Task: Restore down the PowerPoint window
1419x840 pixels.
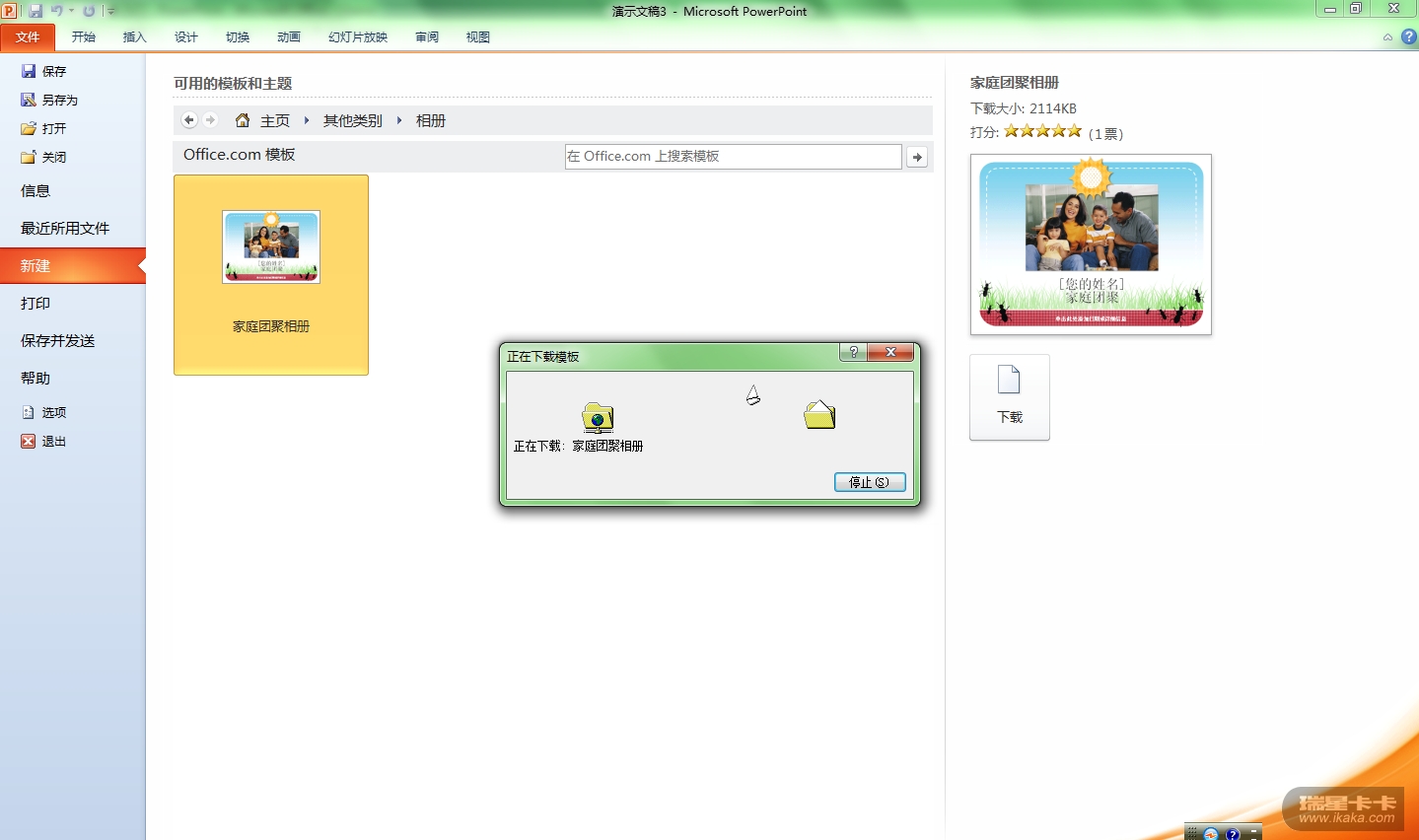Action: pos(1357,9)
